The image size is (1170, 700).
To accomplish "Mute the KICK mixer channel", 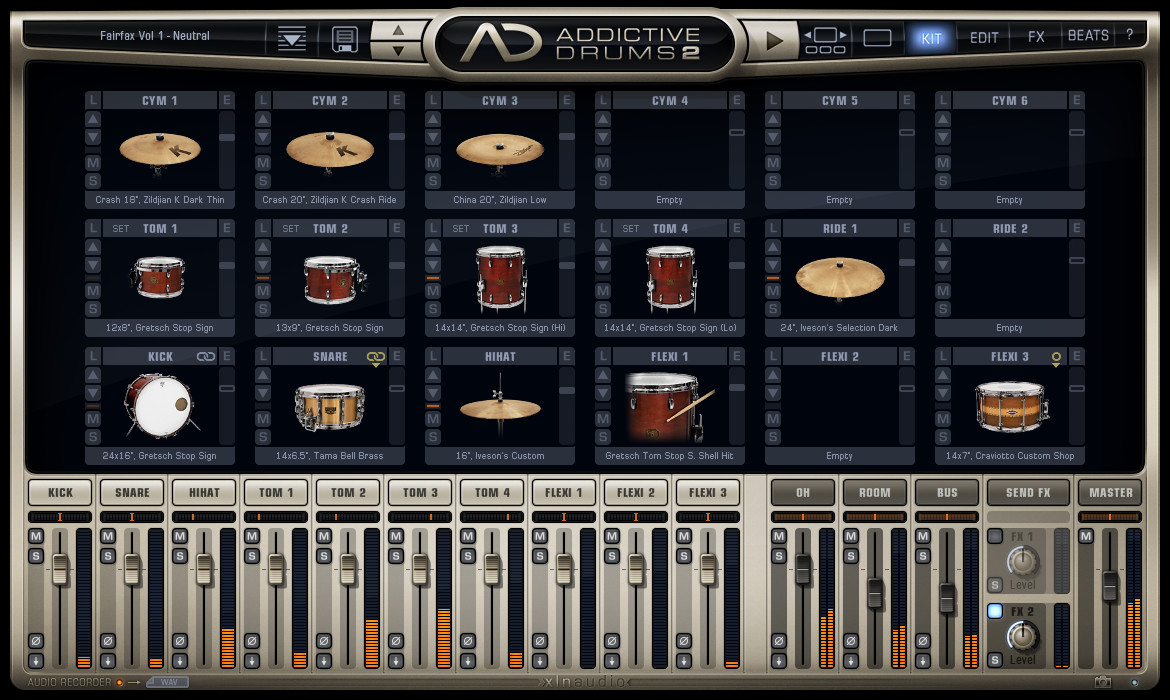I will [36, 536].
